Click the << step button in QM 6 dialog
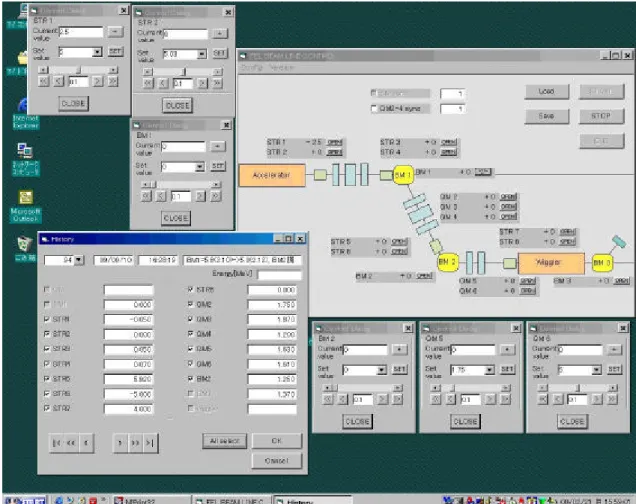Image resolution: width=636 pixels, height=504 pixels. tap(542, 400)
